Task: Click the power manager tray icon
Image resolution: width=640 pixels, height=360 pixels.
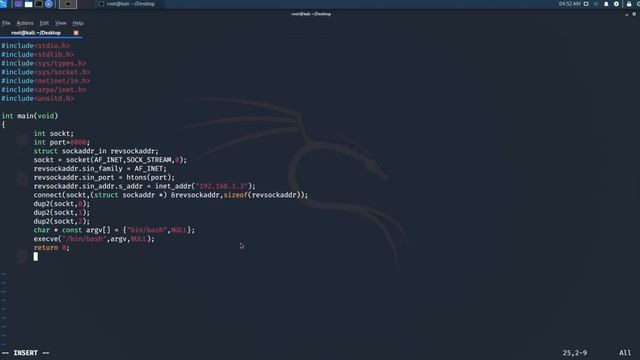Action: click(616, 4)
